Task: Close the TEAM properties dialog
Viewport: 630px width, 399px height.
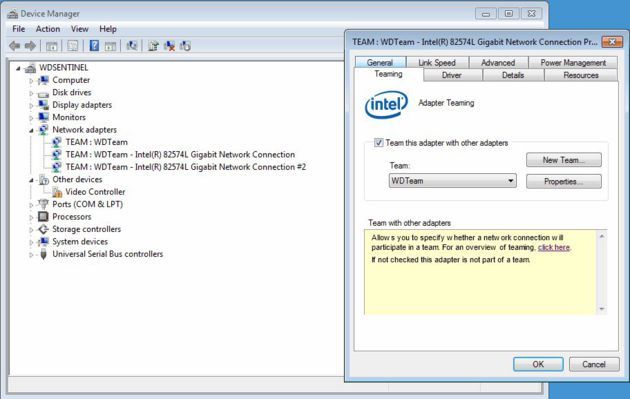Action: [x=612, y=42]
